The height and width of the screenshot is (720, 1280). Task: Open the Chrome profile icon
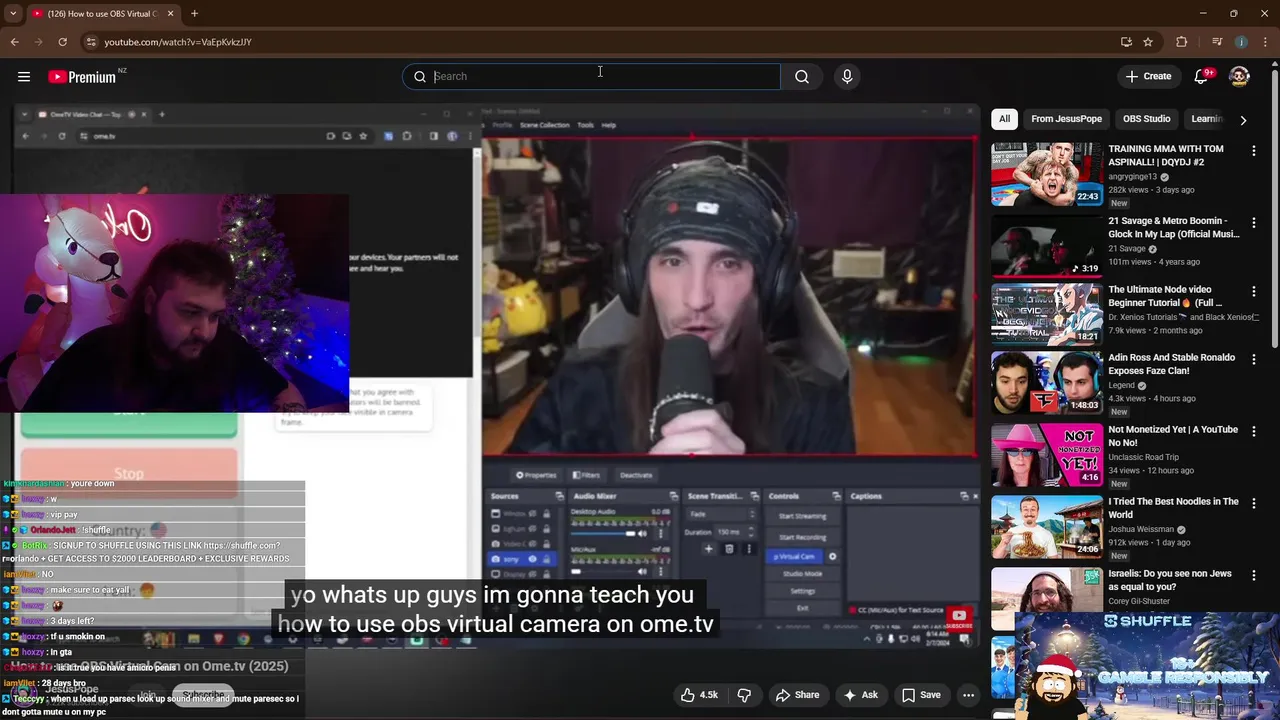(1241, 42)
